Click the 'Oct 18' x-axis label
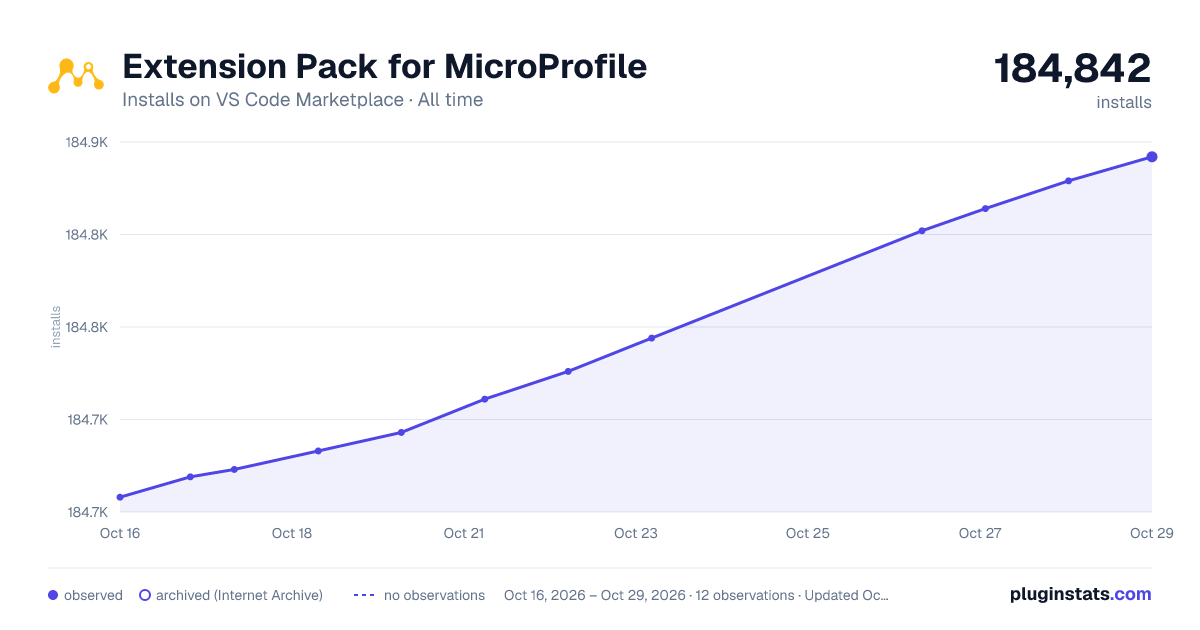The width and height of the screenshot is (1200, 630). (x=292, y=533)
